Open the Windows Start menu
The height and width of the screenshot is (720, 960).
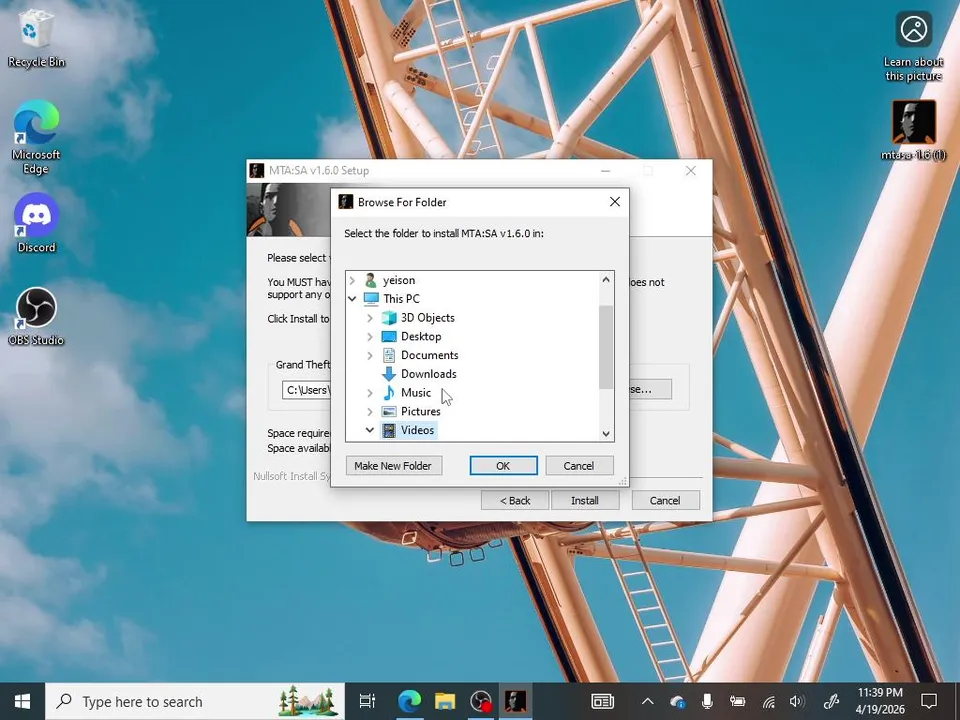point(23,702)
